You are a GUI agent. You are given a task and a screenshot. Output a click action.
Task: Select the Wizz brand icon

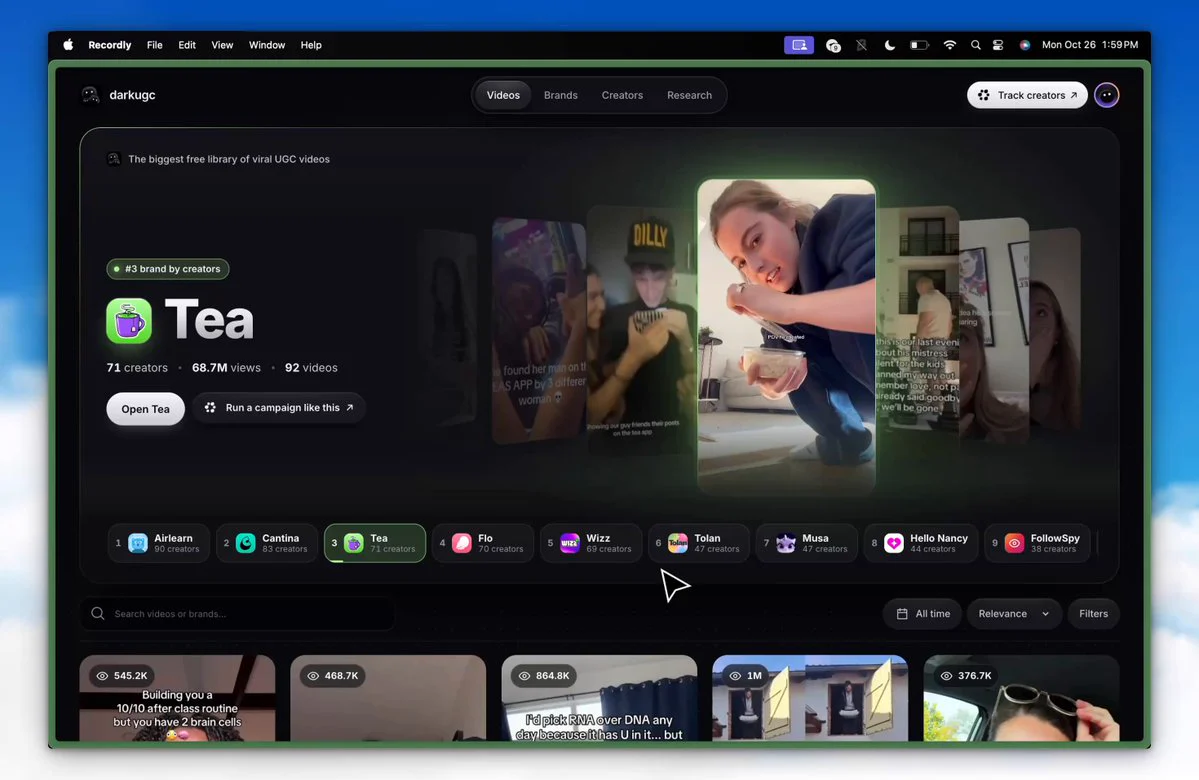coord(570,543)
